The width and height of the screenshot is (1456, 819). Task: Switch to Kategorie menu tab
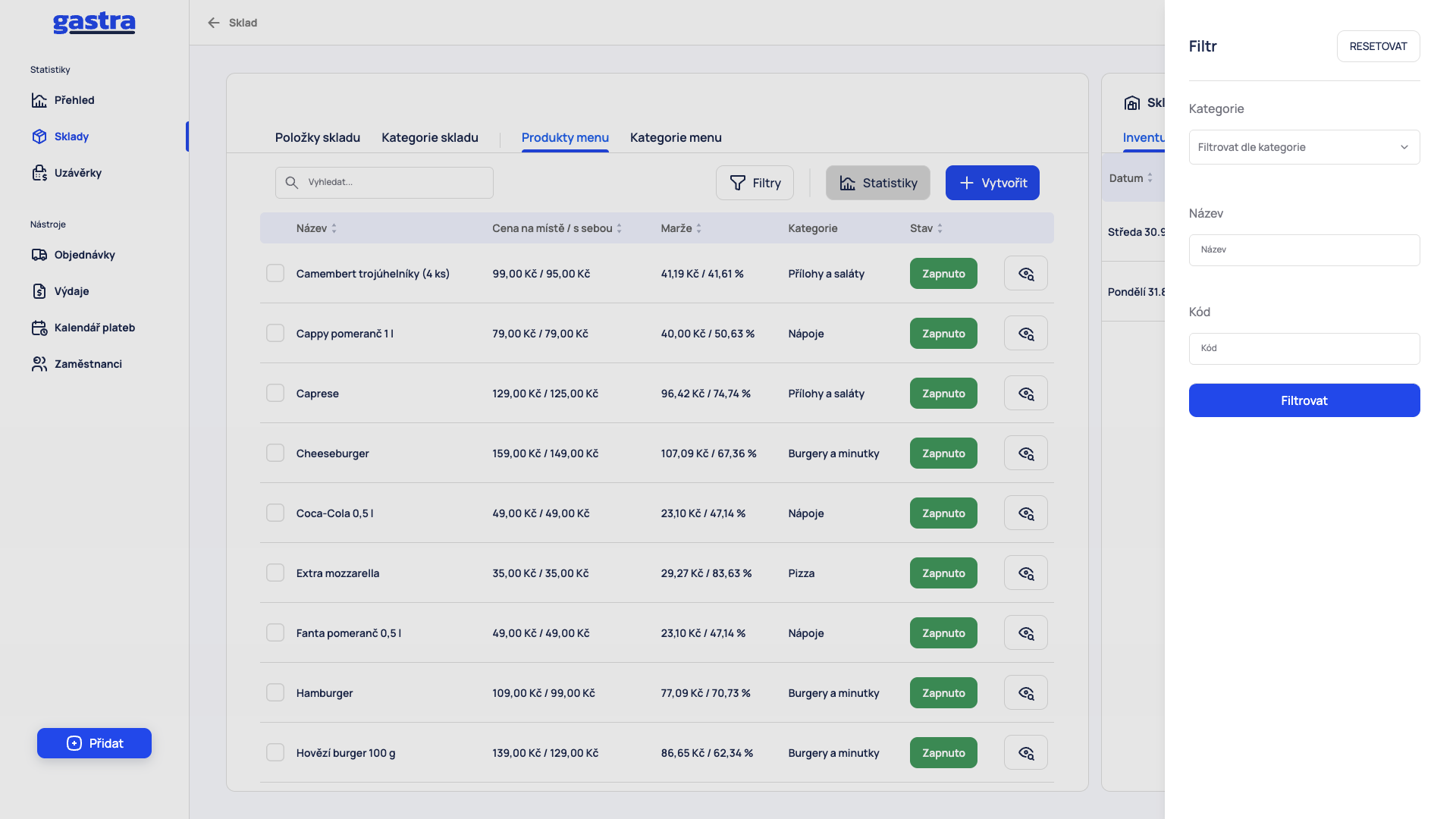676,137
